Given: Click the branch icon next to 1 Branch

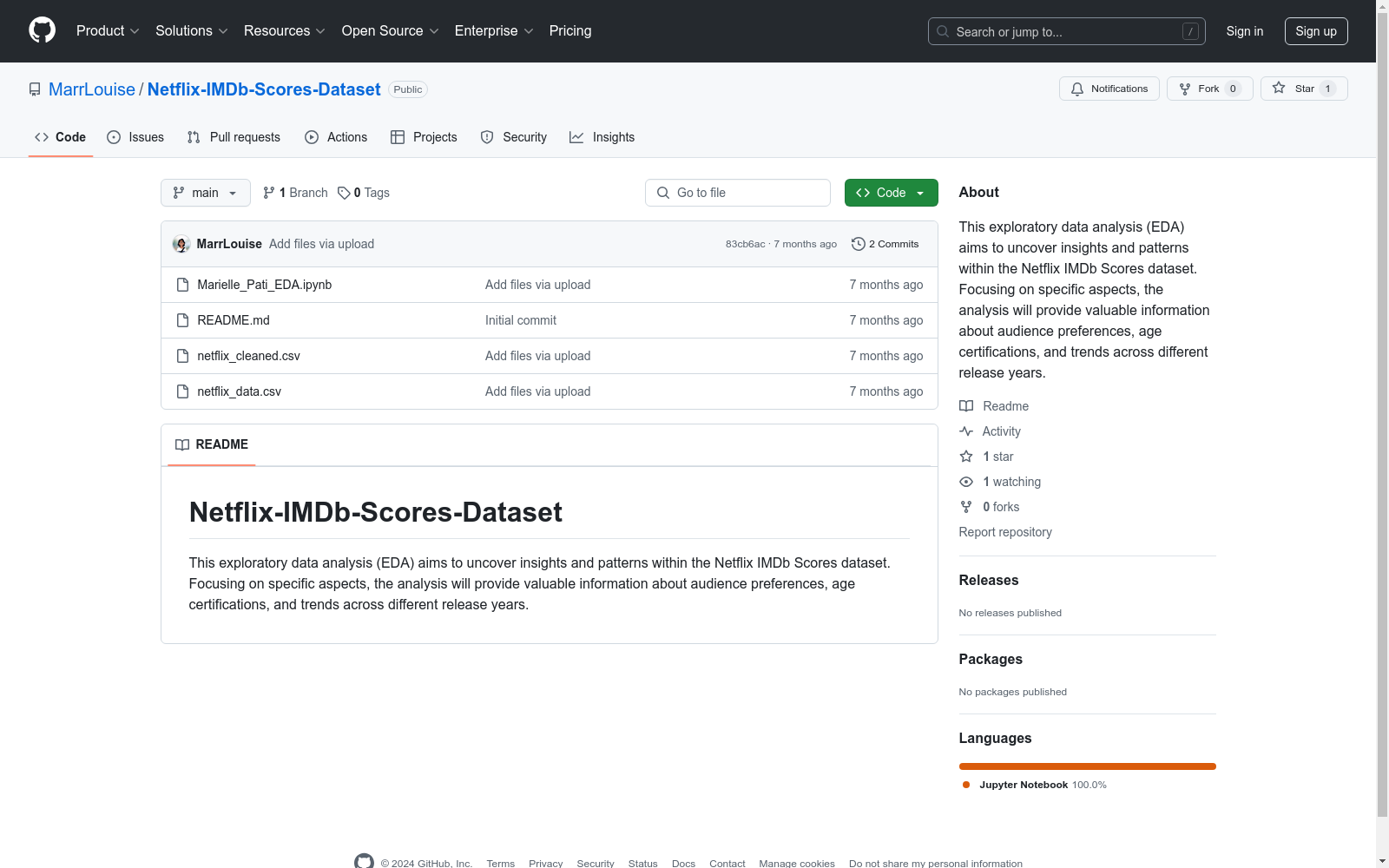Looking at the screenshot, I should (x=269, y=193).
